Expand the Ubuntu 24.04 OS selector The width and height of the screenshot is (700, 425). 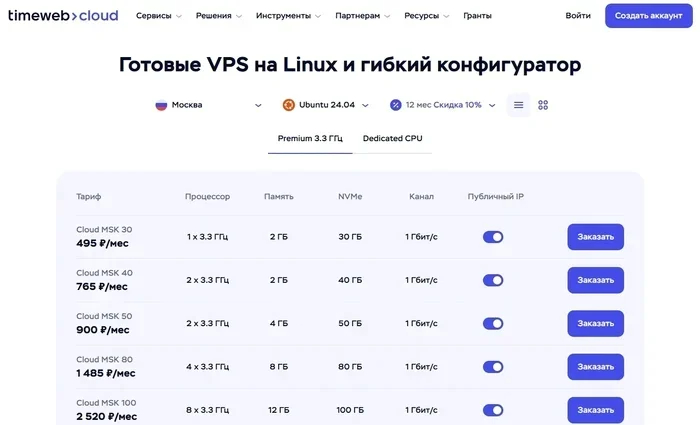click(x=326, y=105)
